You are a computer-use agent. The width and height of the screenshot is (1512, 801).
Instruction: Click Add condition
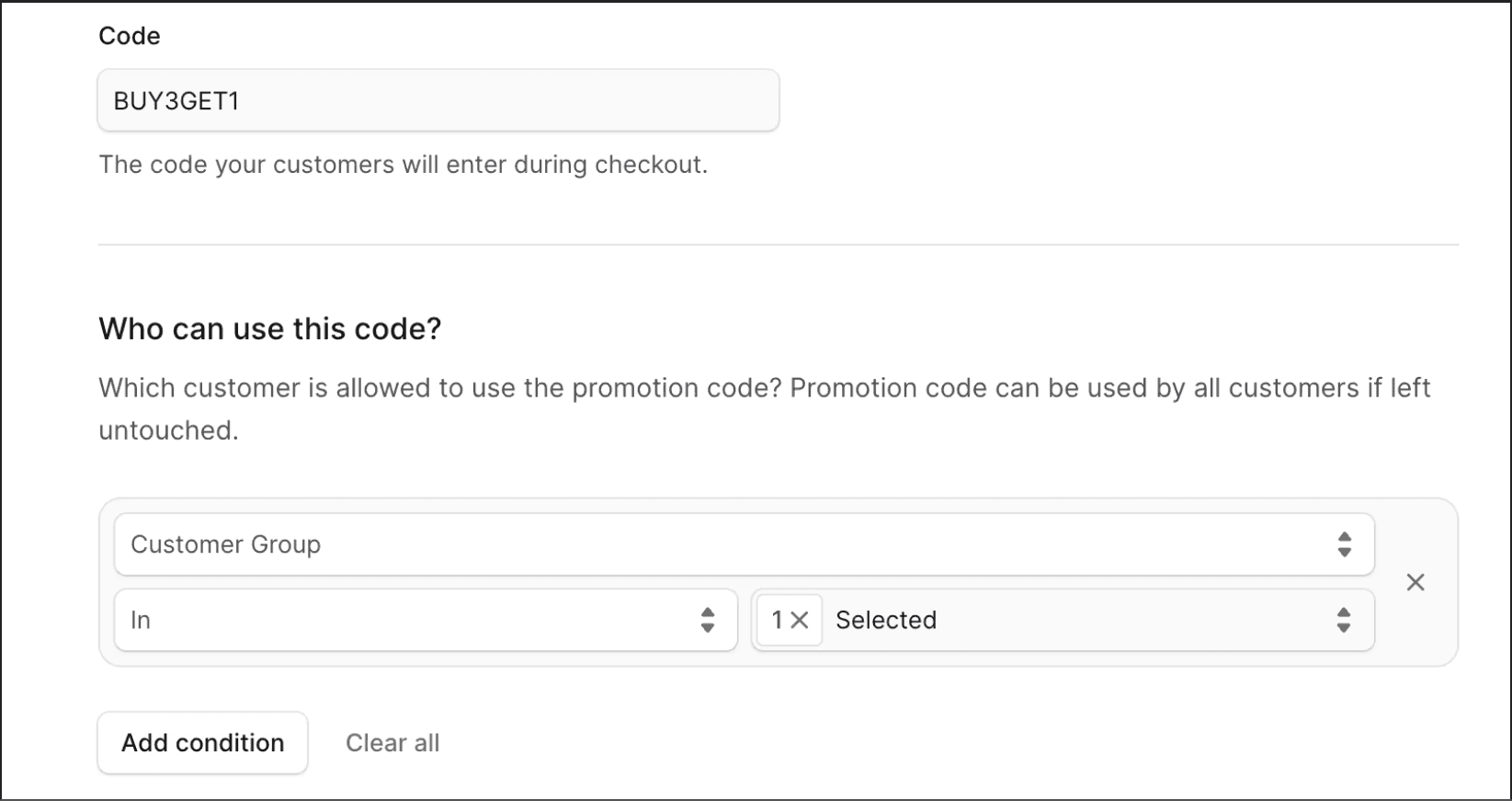coord(201,742)
